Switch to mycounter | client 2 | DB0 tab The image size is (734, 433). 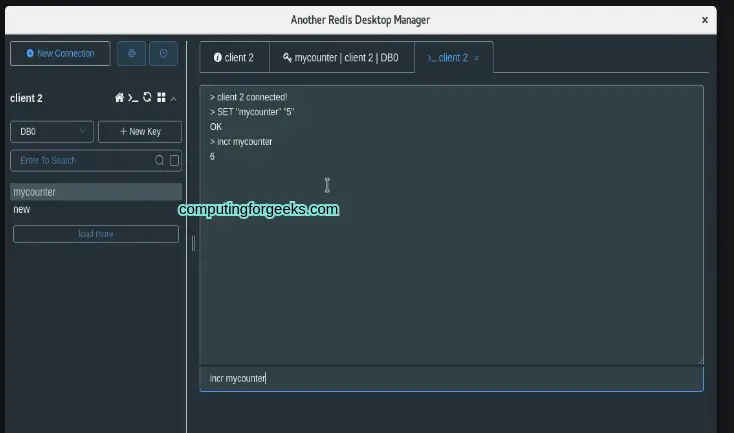point(341,58)
